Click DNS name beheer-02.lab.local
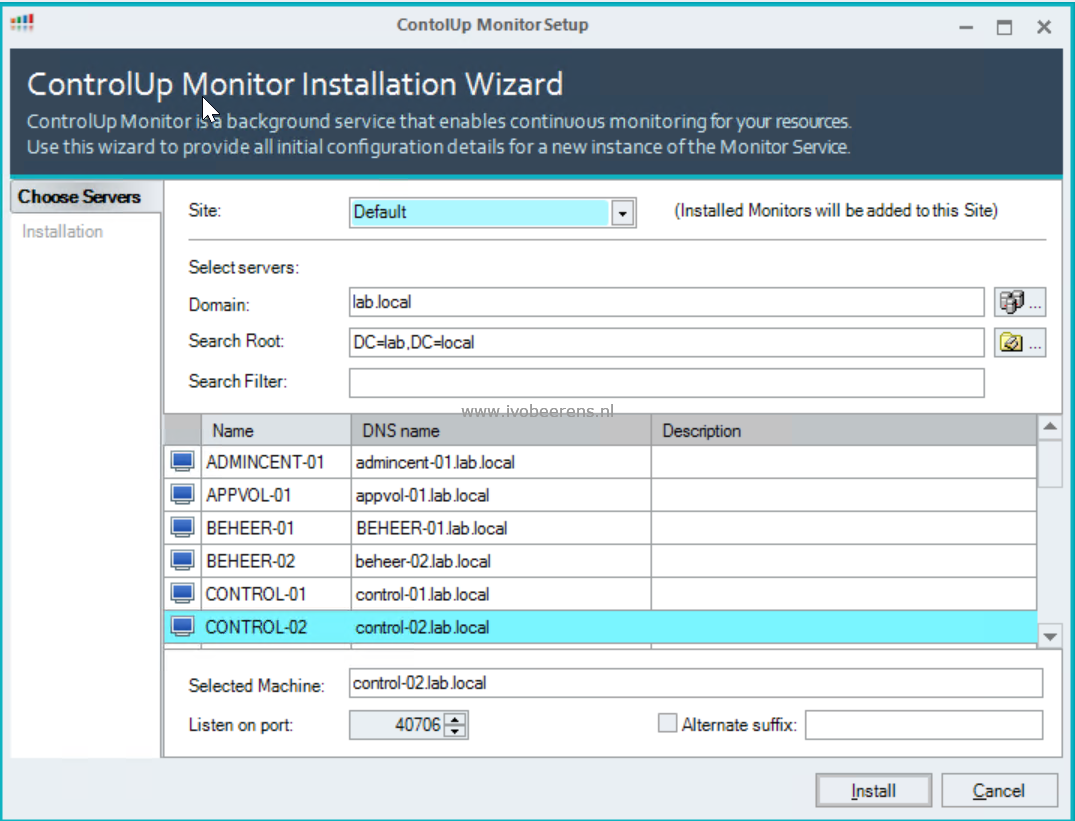Viewport: 1075px width, 821px height. [423, 561]
